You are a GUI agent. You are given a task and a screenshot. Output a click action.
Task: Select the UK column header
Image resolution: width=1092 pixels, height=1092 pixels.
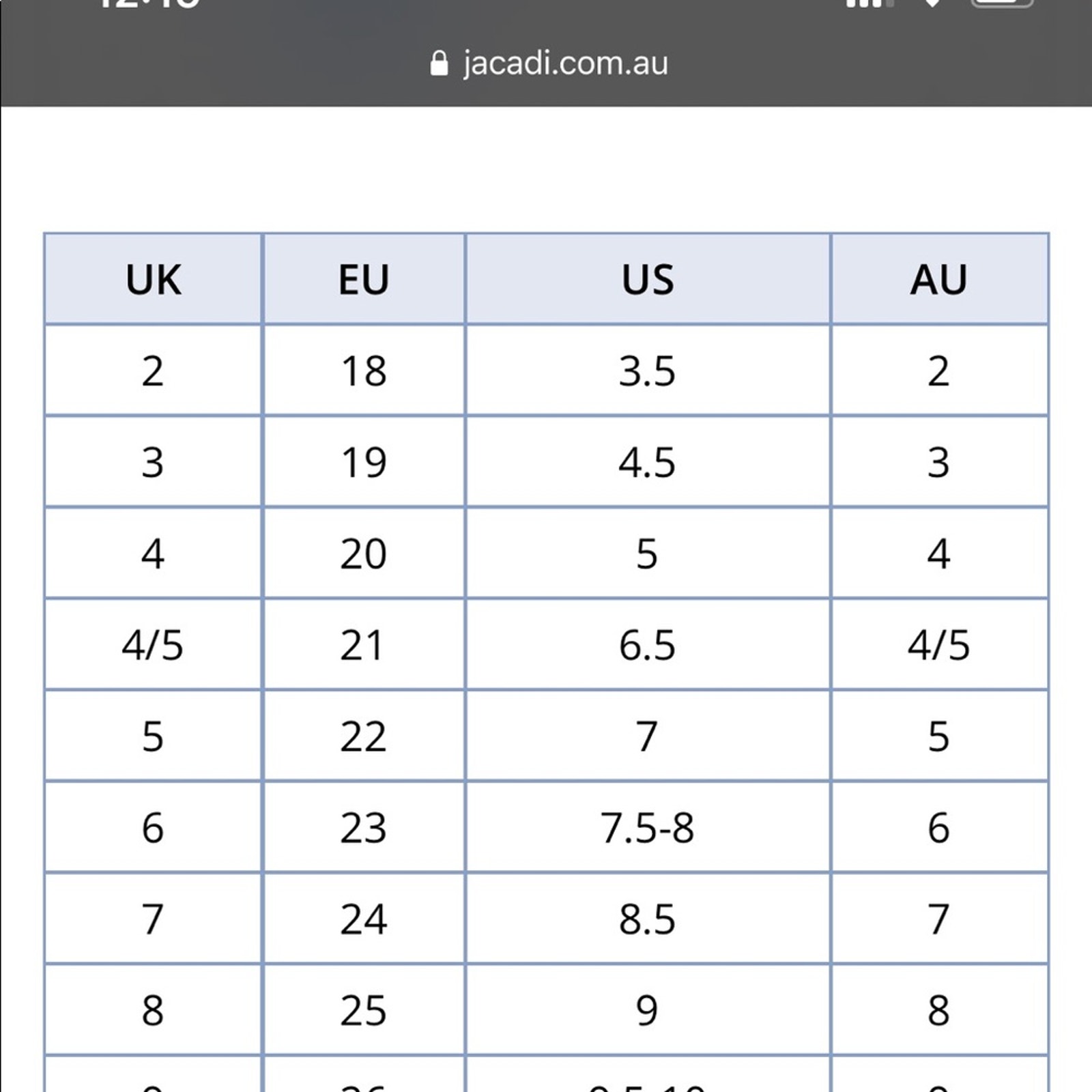(x=153, y=278)
